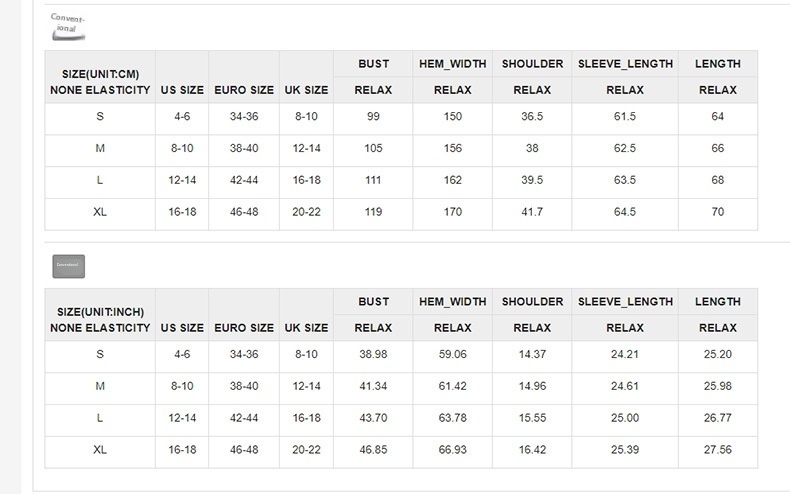Image resolution: width=790 pixels, height=494 pixels.
Task: Select the length value 27.56
Action: (717, 451)
